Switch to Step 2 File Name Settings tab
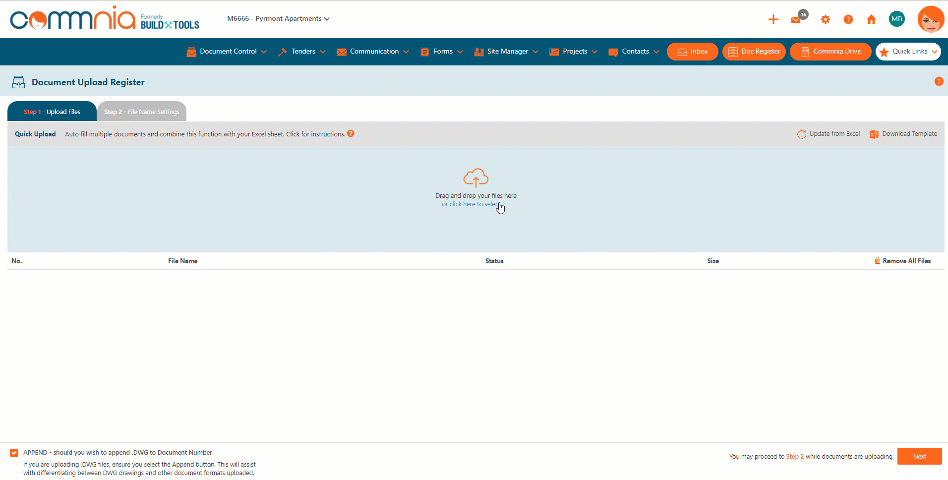 [141, 112]
